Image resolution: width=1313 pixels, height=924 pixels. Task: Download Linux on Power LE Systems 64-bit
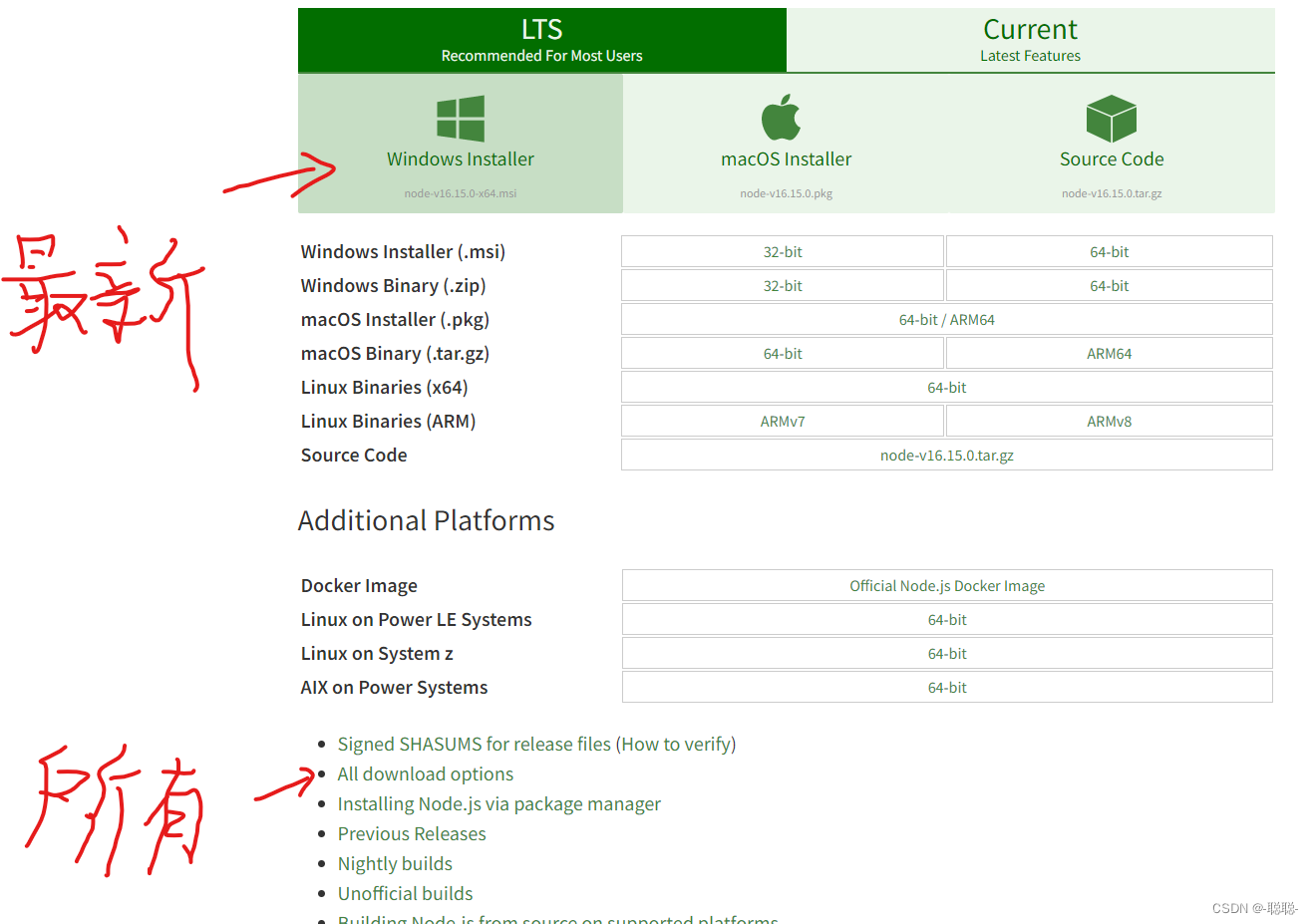pos(947,620)
